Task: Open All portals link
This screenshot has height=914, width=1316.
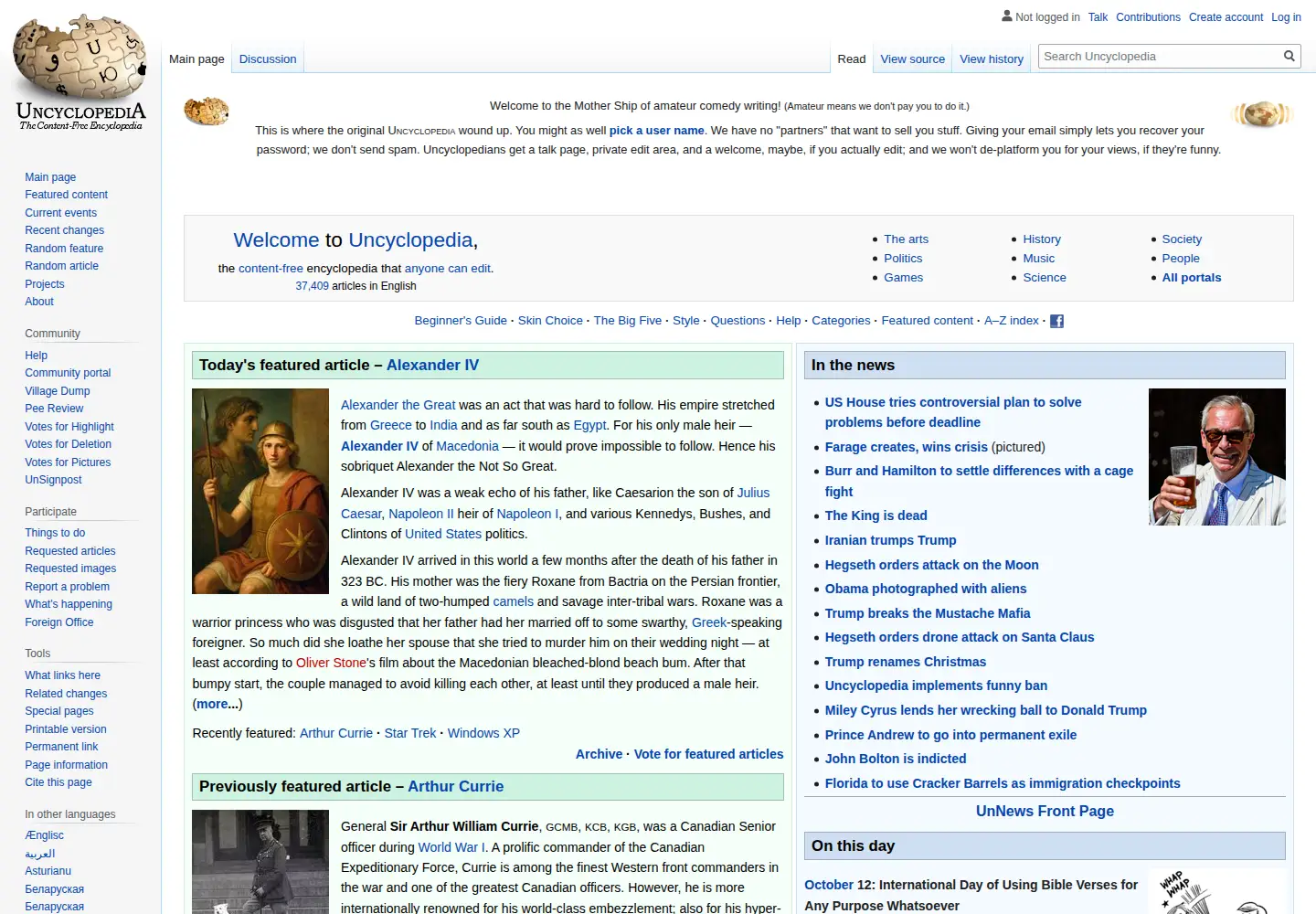Action: pyautogui.click(x=1192, y=278)
